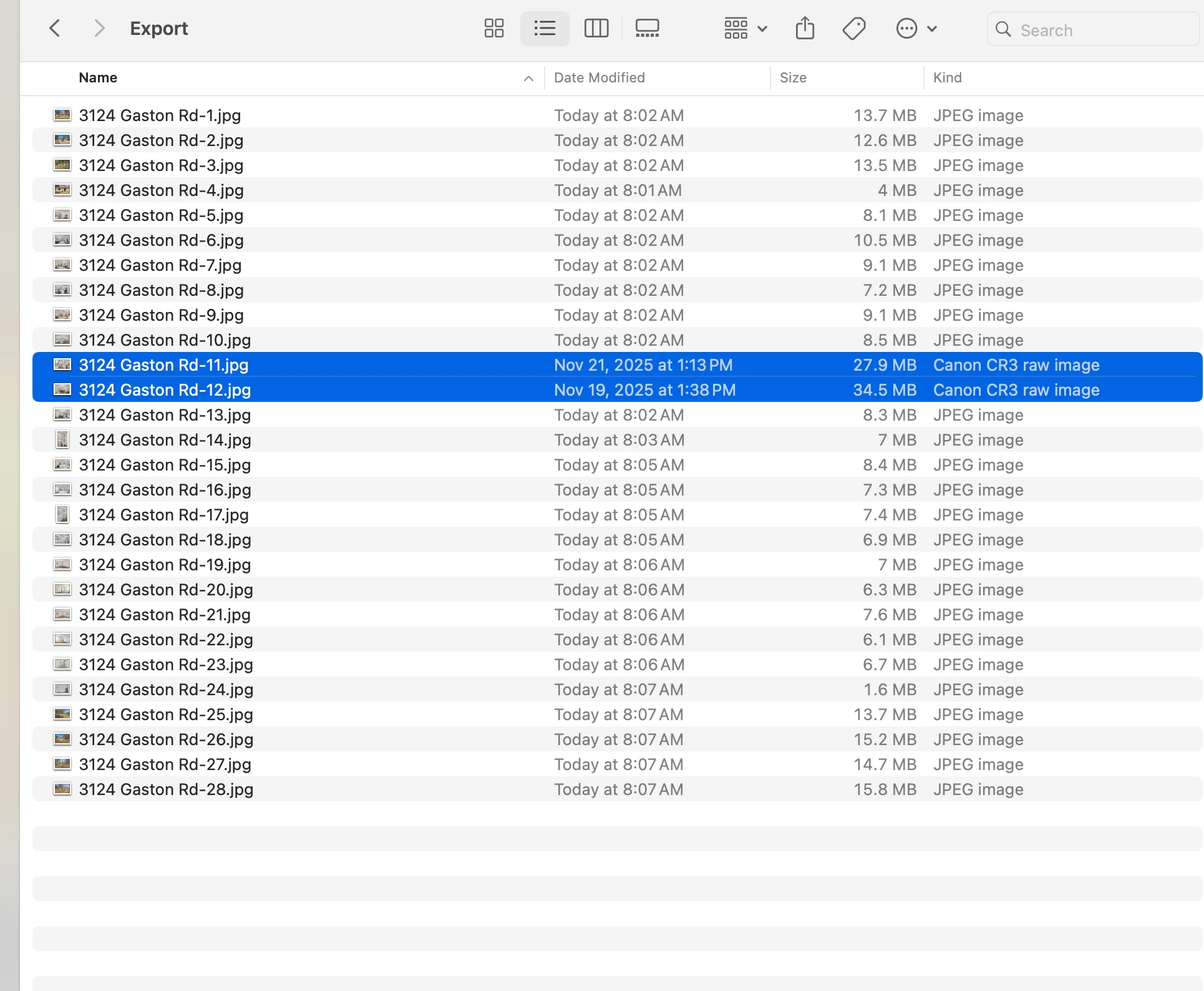The image size is (1204, 991).
Task: Go forward with the right chevron
Action: pos(99,28)
